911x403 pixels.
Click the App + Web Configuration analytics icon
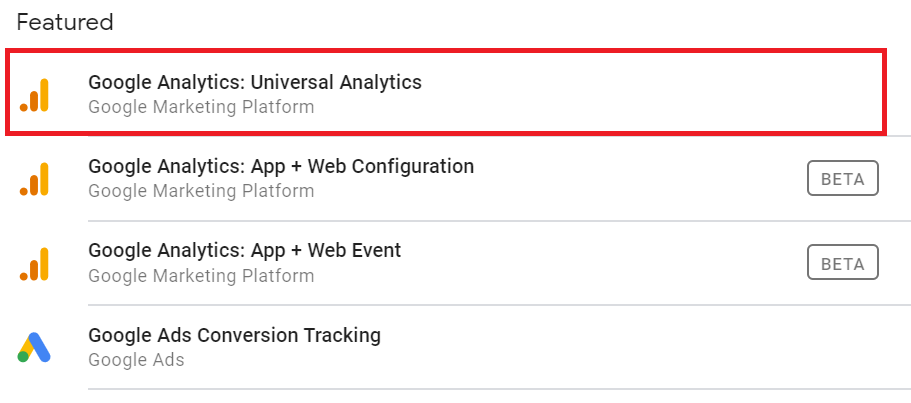click(34, 179)
